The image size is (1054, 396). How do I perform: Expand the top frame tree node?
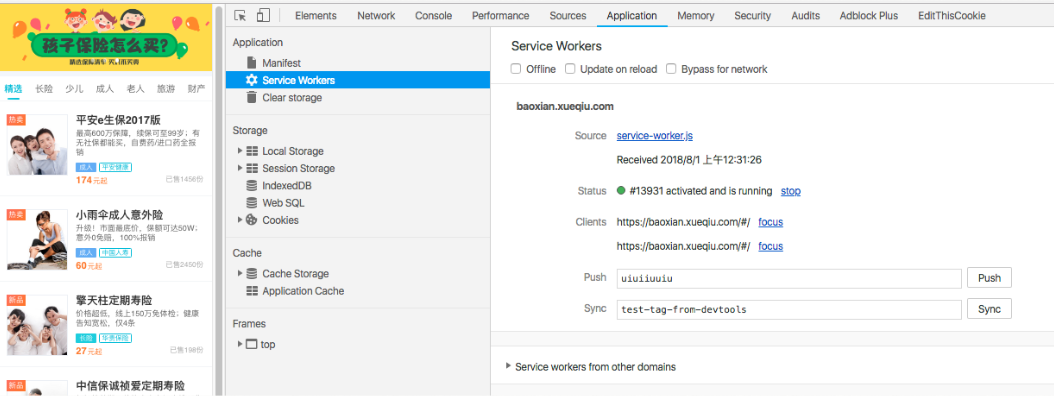click(240, 344)
